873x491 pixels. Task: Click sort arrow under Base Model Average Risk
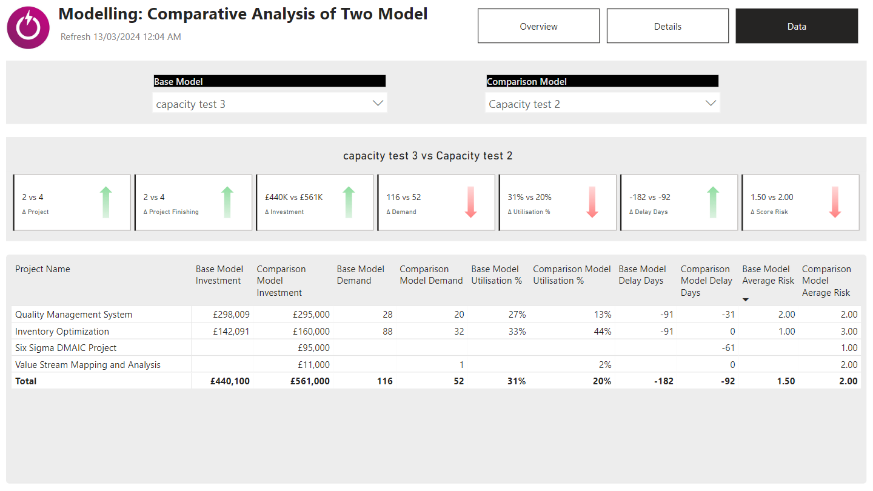click(746, 299)
